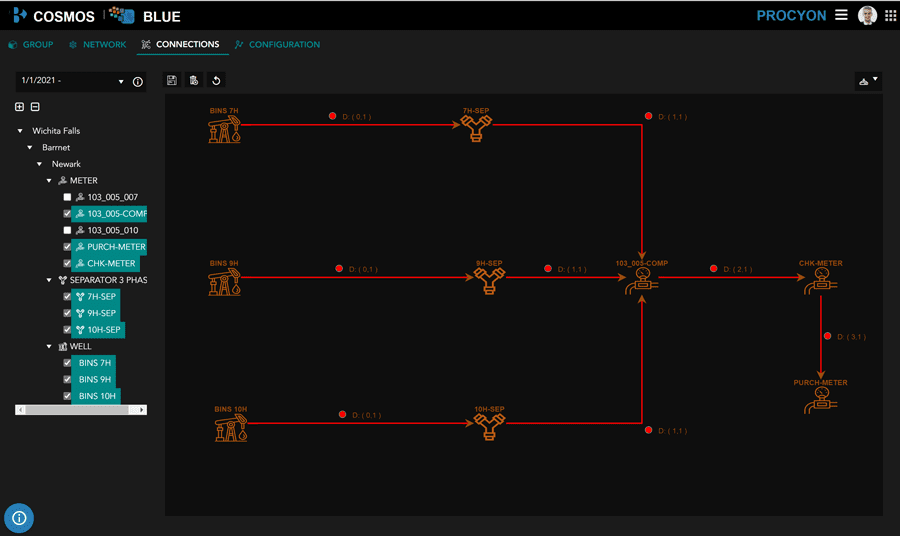Switch to the CONFIGURATION tab

point(278,44)
